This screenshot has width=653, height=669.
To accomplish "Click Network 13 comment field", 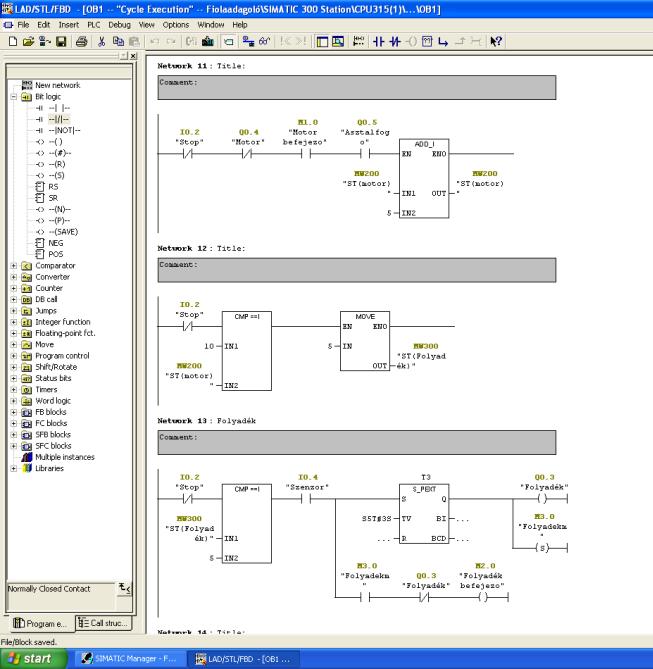I will pyautogui.click(x=357, y=442).
